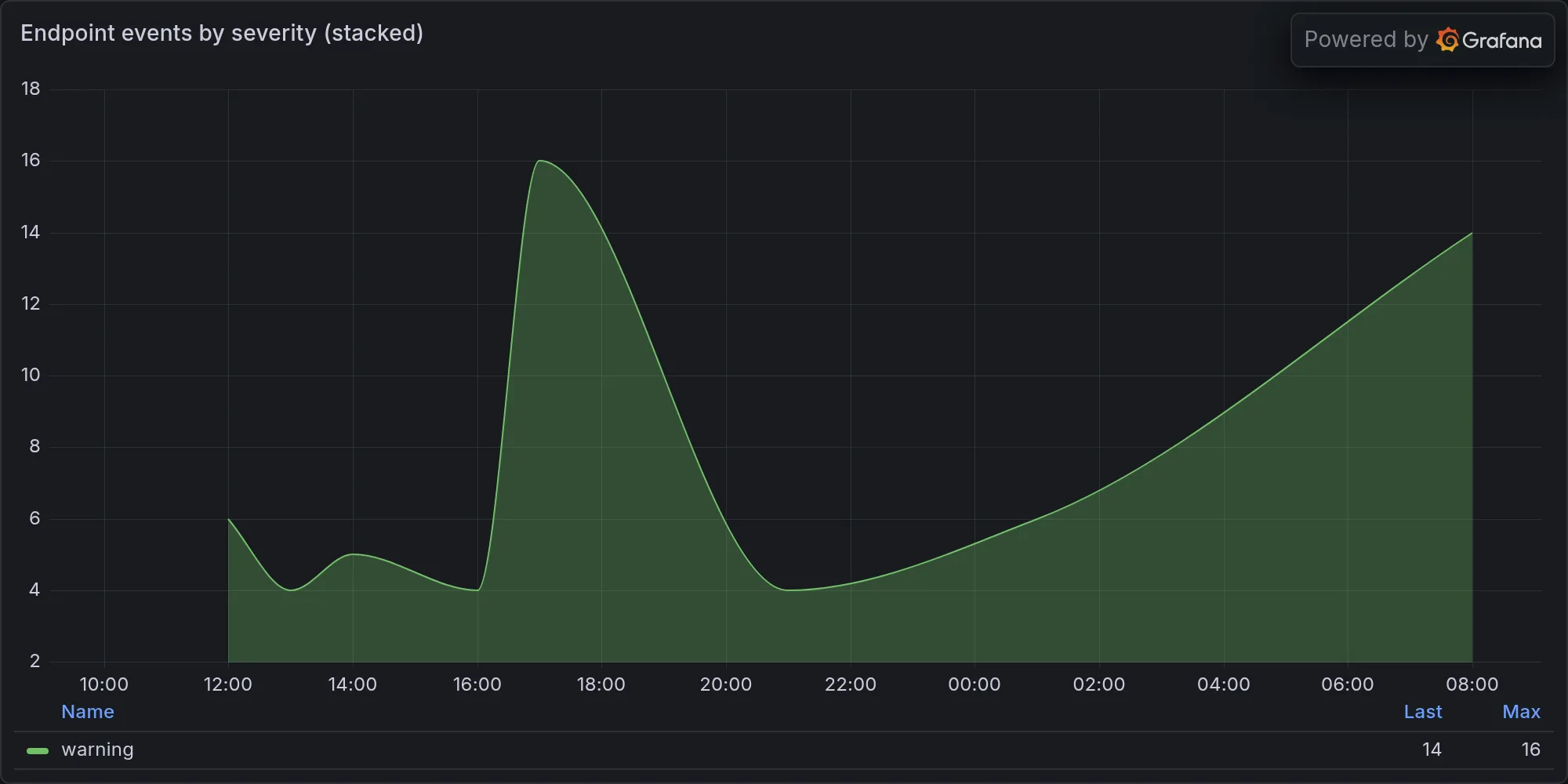Image resolution: width=1568 pixels, height=784 pixels.
Task: Sort legend by Last column header
Action: [1423, 712]
